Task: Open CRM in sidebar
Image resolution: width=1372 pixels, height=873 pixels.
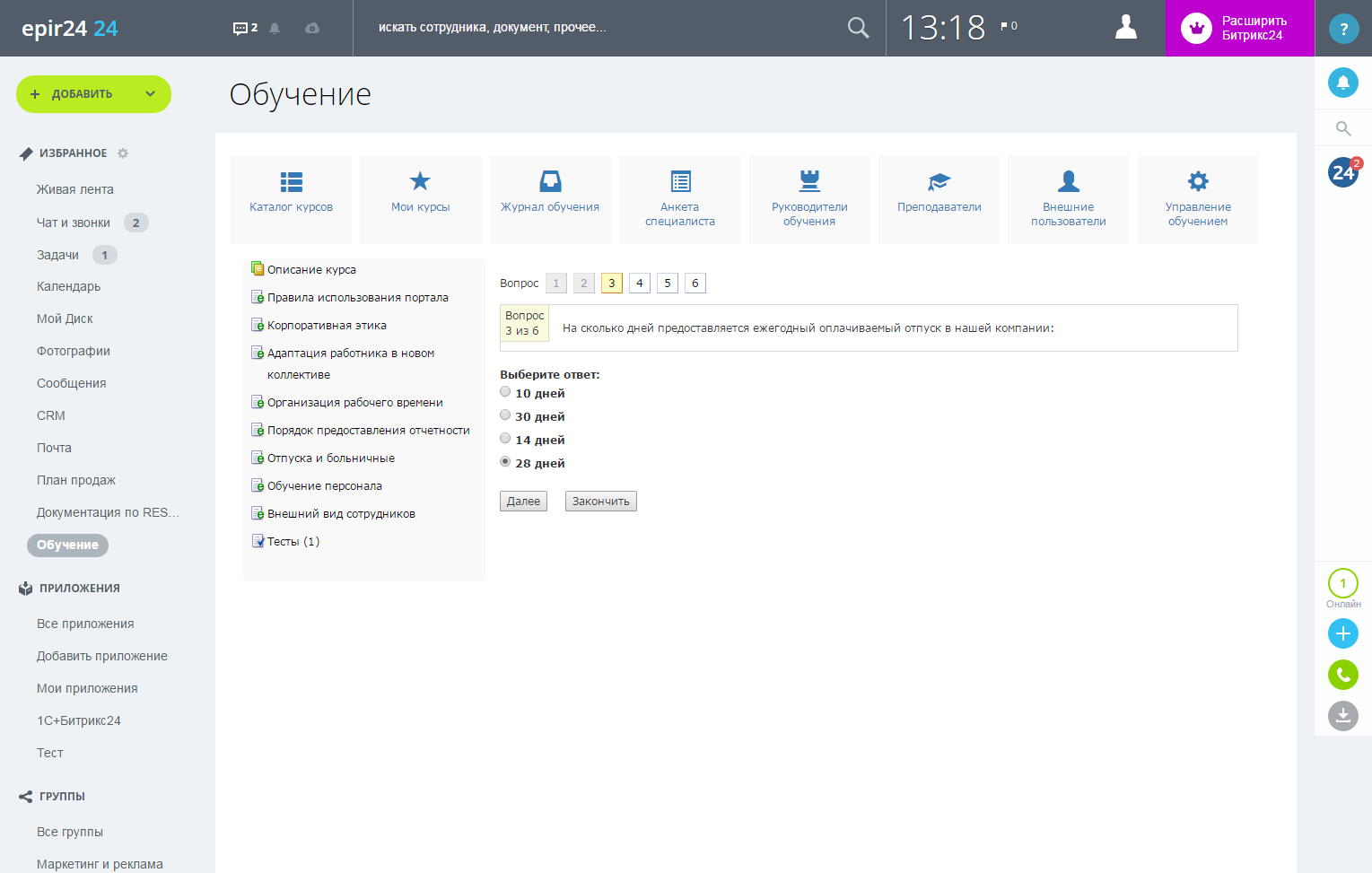Action: (x=51, y=415)
